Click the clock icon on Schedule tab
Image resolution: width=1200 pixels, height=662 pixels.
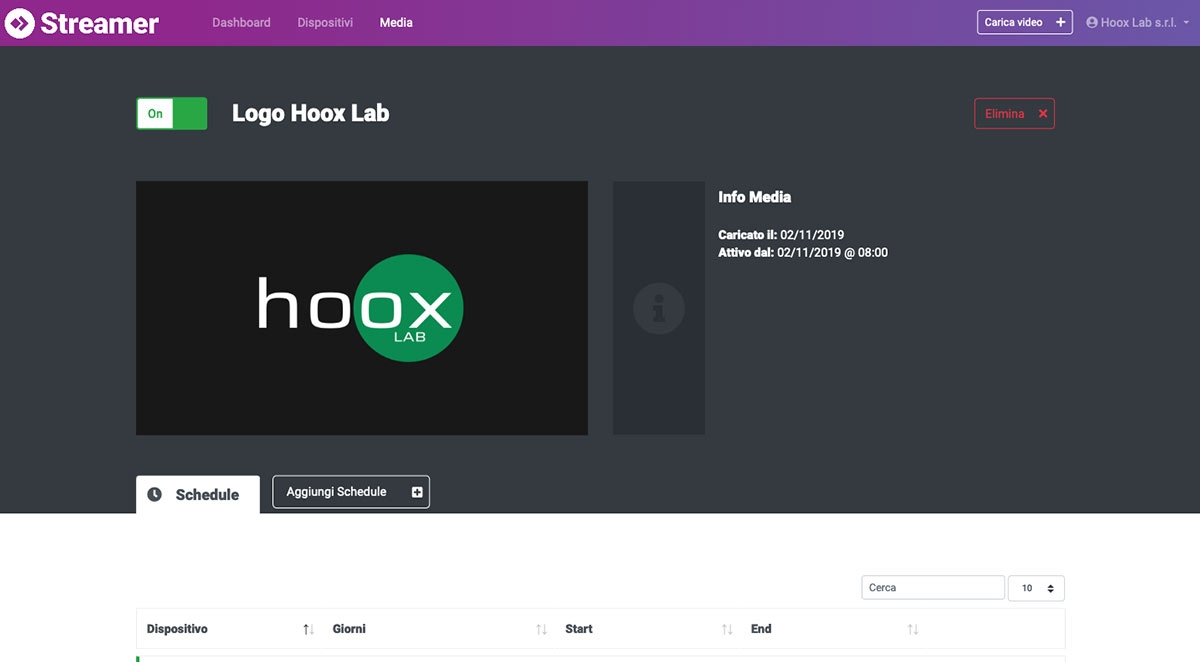pos(155,494)
